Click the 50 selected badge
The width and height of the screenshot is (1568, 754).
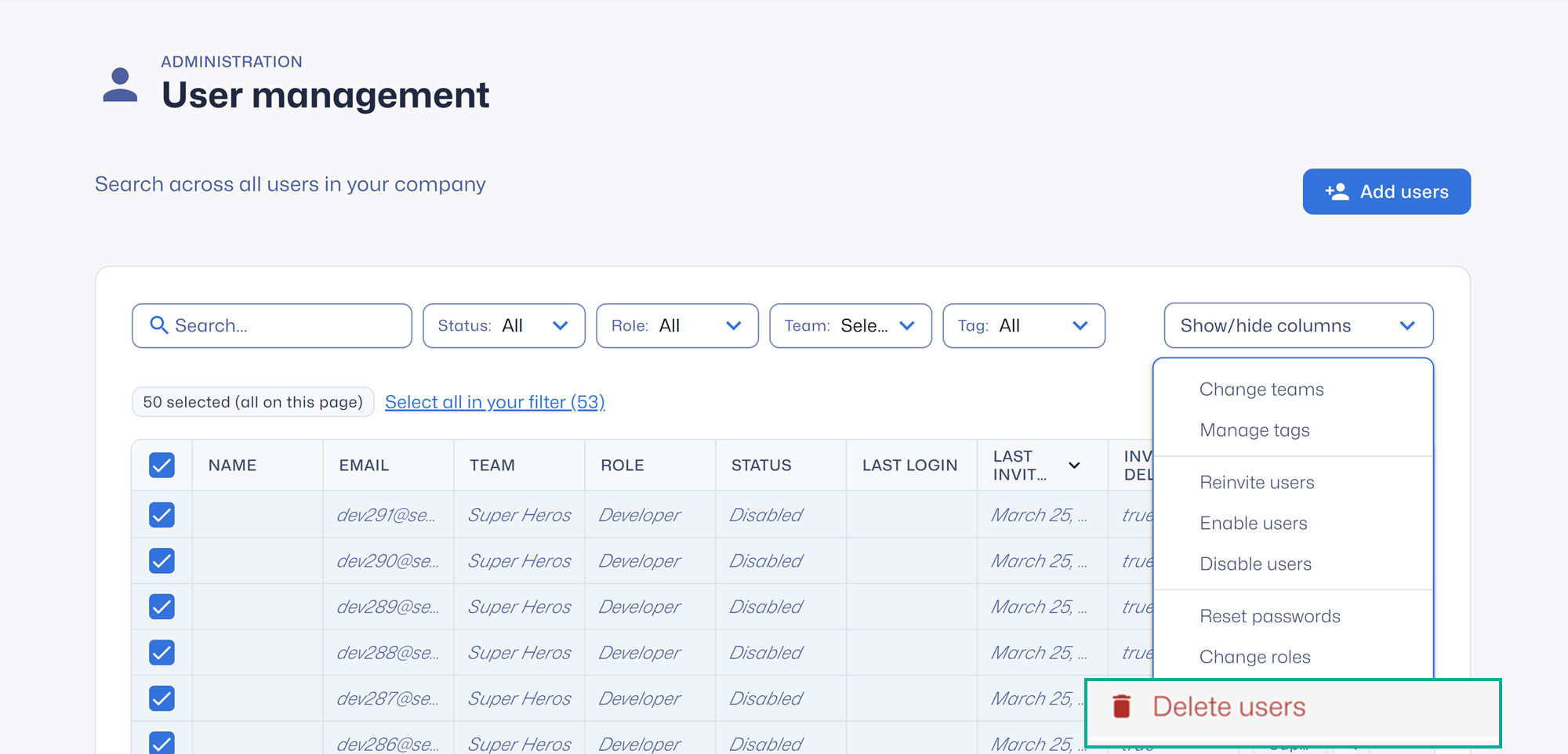pyautogui.click(x=252, y=402)
